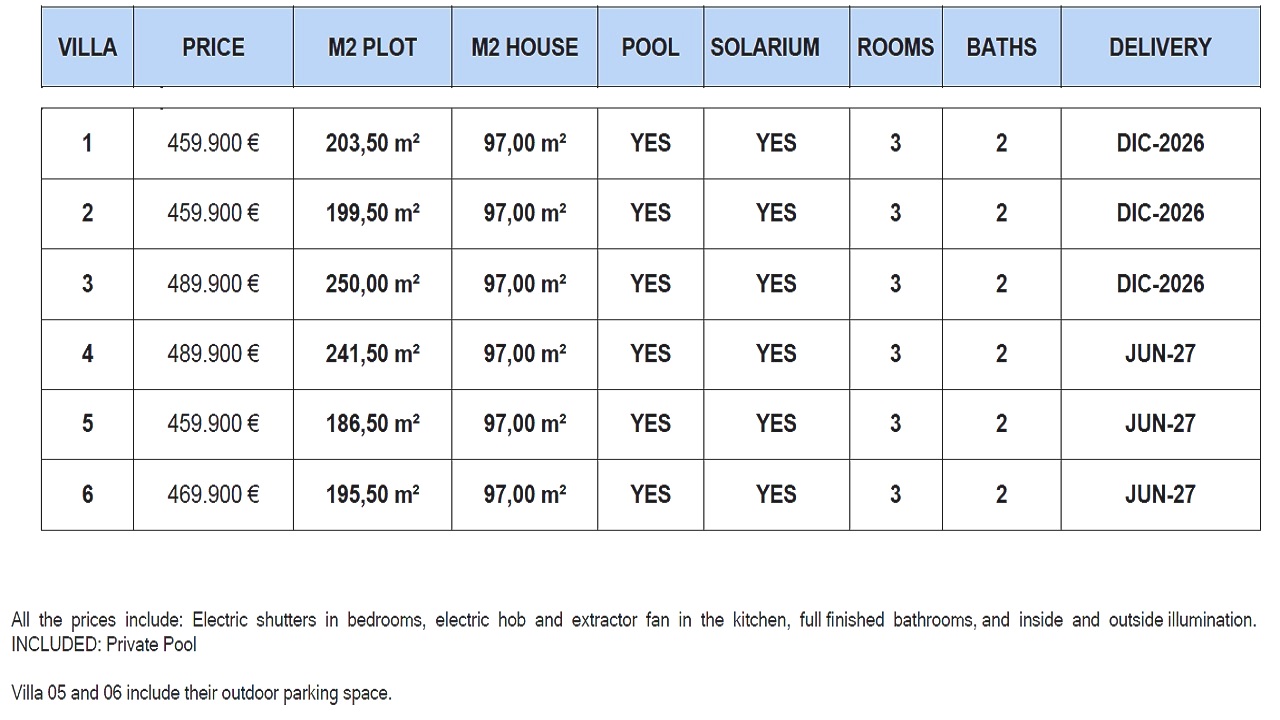Select the ROOMS header cell
This screenshot has height=720, width=1280.
click(895, 47)
